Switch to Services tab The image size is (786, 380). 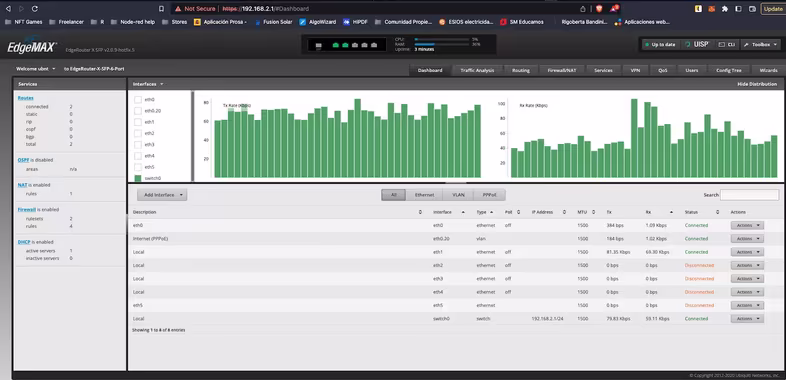(603, 70)
